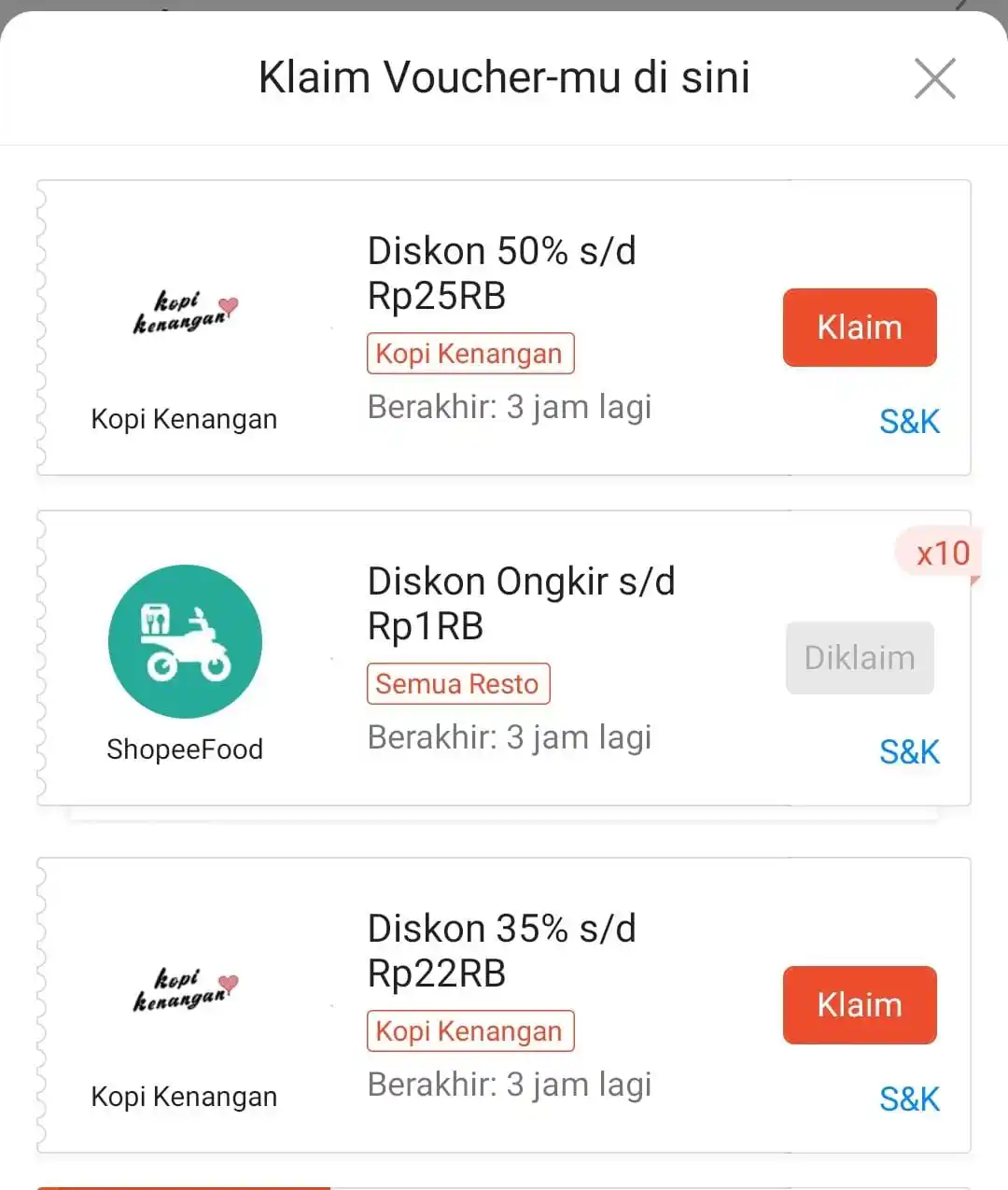Open S&K for the Diskon Ongkir voucher

[x=909, y=752]
